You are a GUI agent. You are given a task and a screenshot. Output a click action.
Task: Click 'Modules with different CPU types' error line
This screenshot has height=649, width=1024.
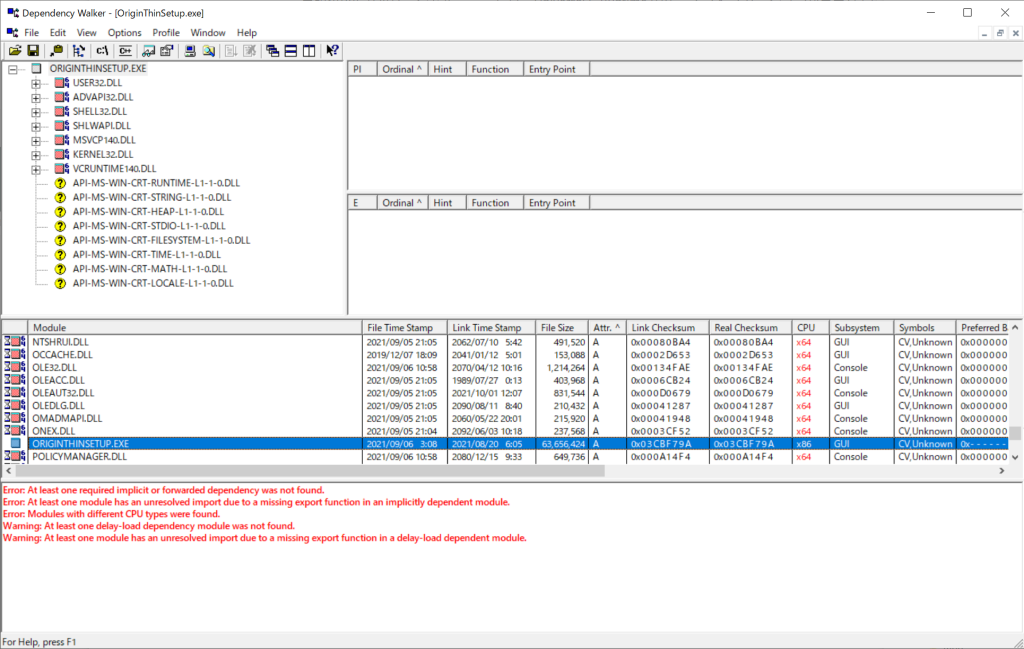112,514
